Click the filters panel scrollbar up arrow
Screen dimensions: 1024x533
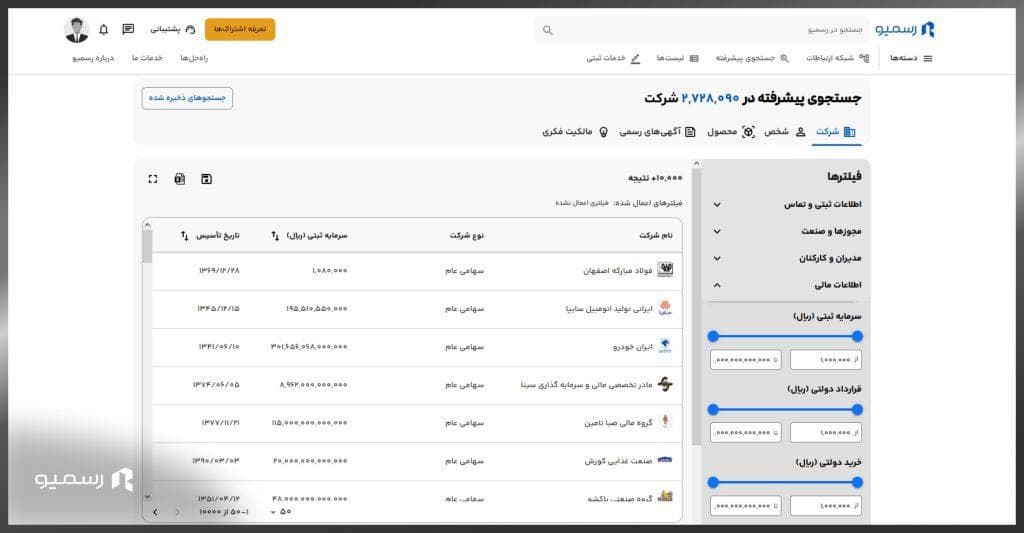[696, 164]
